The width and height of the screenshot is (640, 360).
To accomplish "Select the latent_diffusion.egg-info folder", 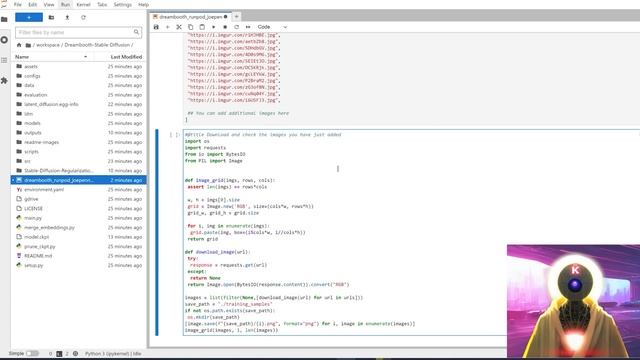I will point(78,104).
